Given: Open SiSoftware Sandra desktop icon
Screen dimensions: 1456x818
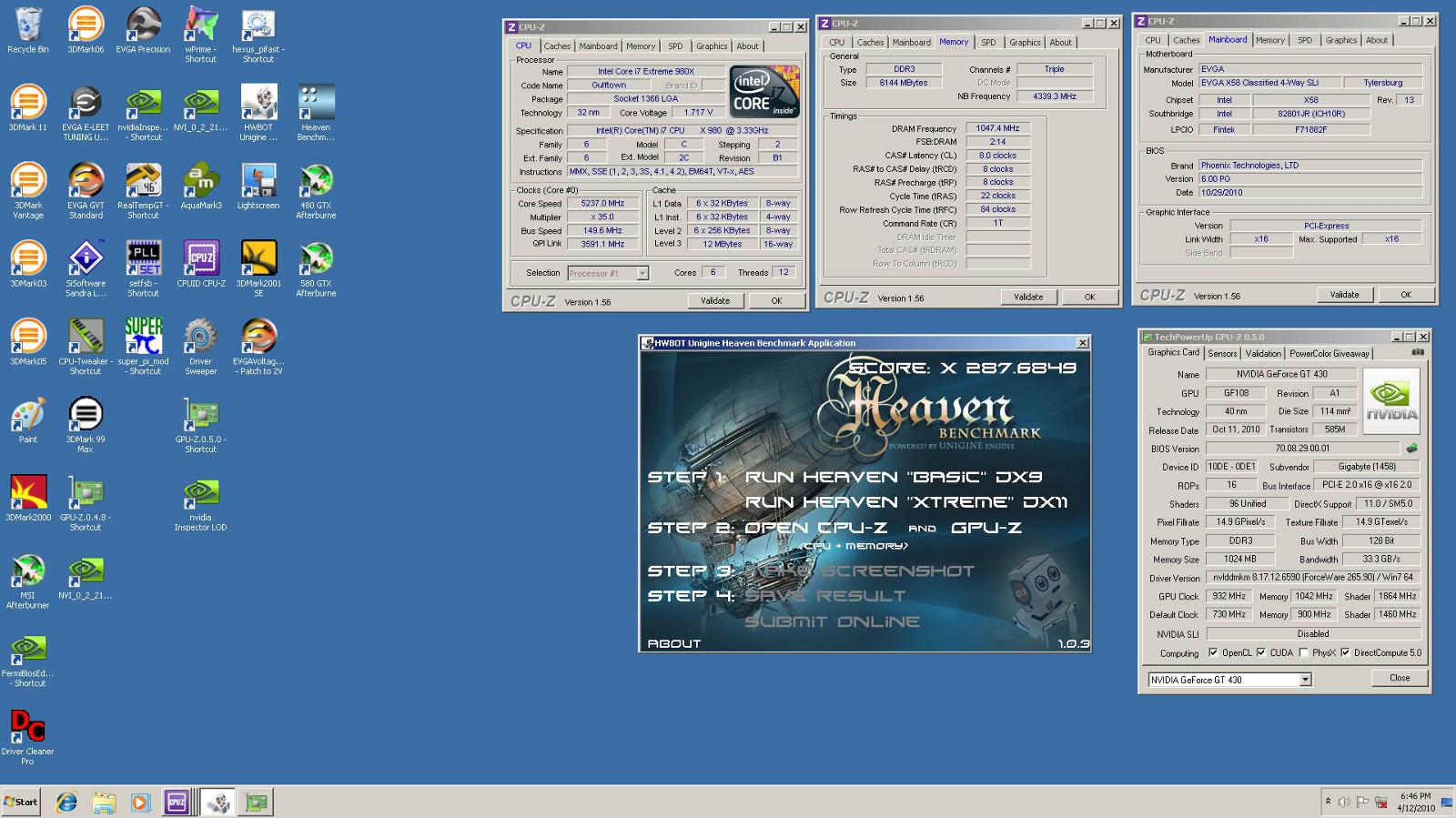Looking at the screenshot, I should coord(86,268).
